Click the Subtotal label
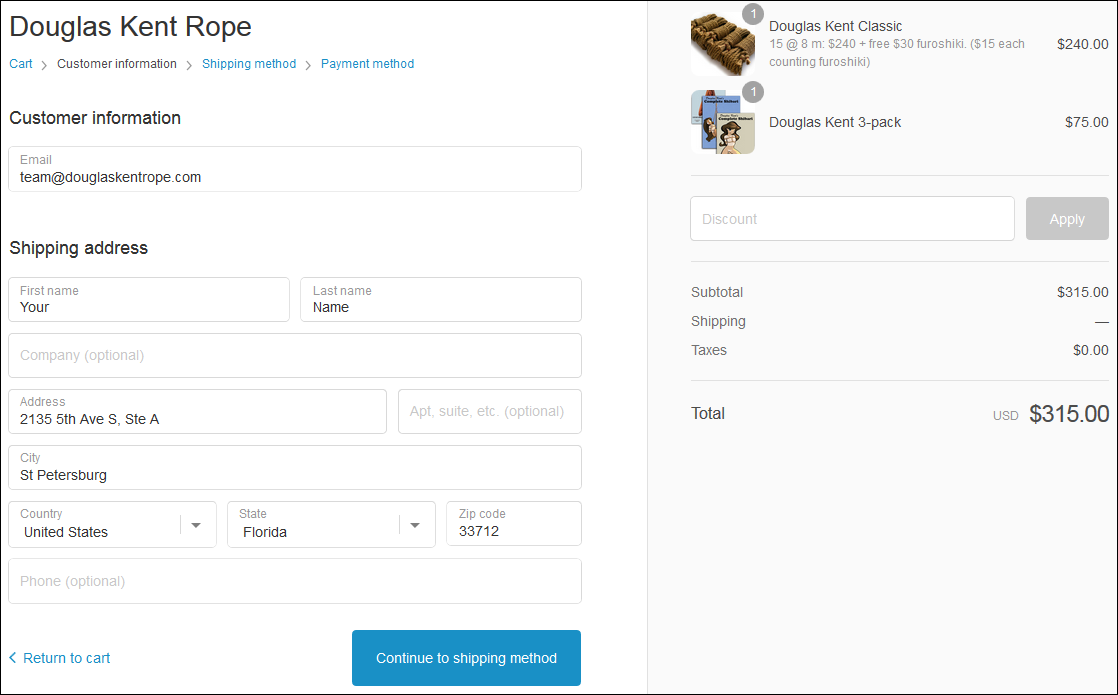1118x695 pixels. click(717, 292)
